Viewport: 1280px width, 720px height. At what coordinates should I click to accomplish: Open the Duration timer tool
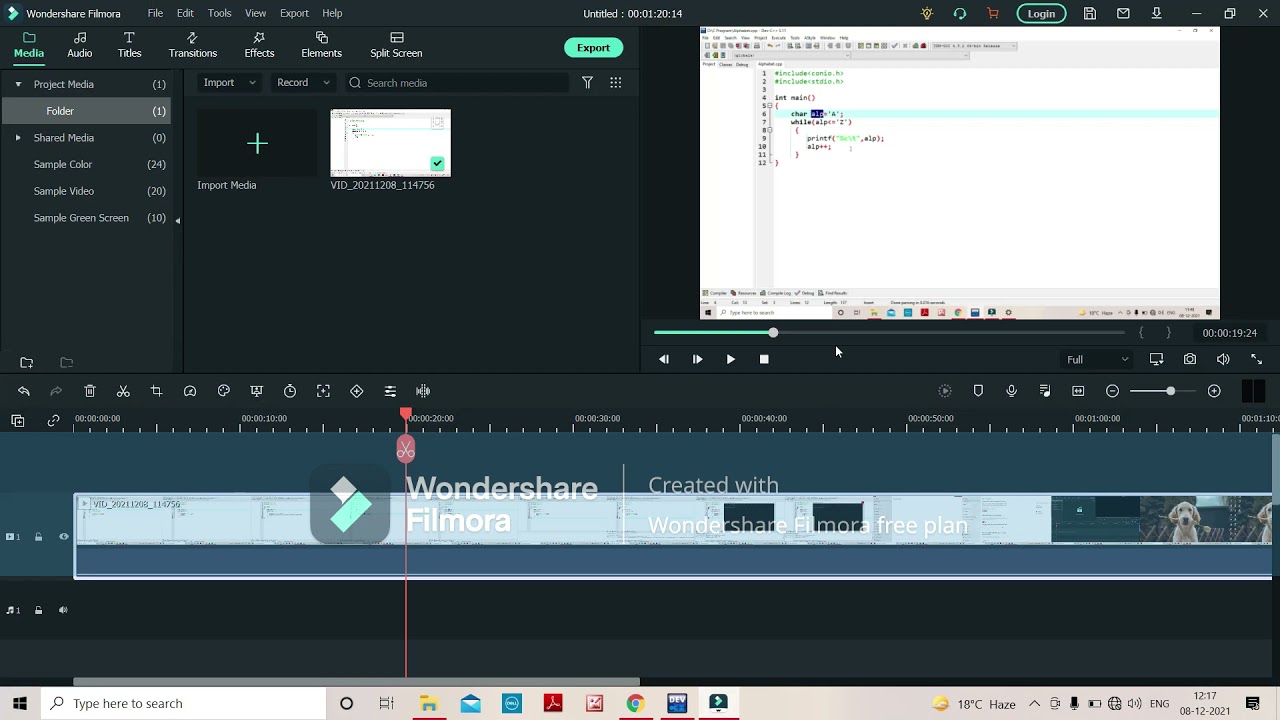tap(290, 391)
